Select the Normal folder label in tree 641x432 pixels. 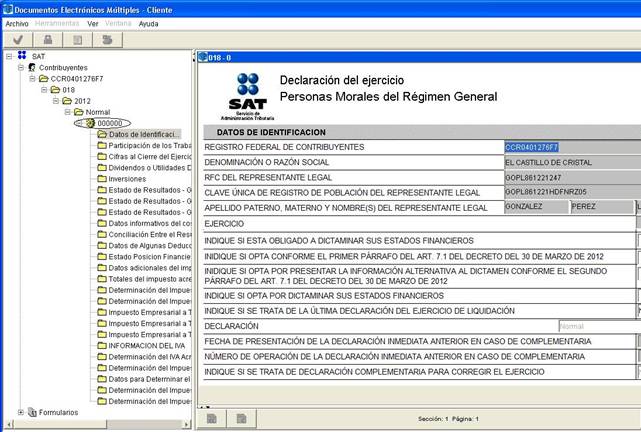pyautogui.click(x=98, y=112)
